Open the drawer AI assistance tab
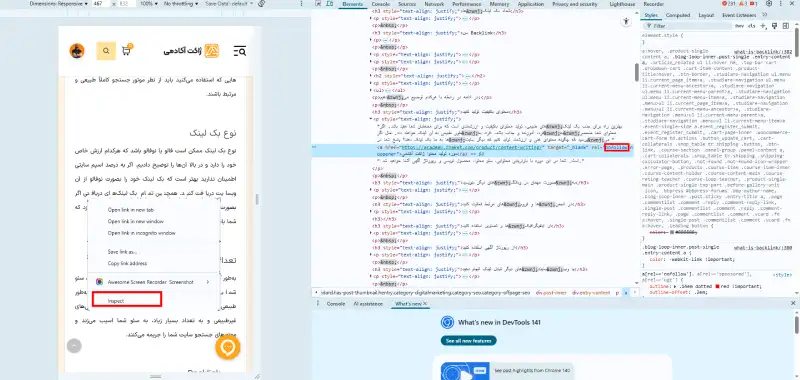This screenshot has width=800, height=380. click(x=368, y=303)
